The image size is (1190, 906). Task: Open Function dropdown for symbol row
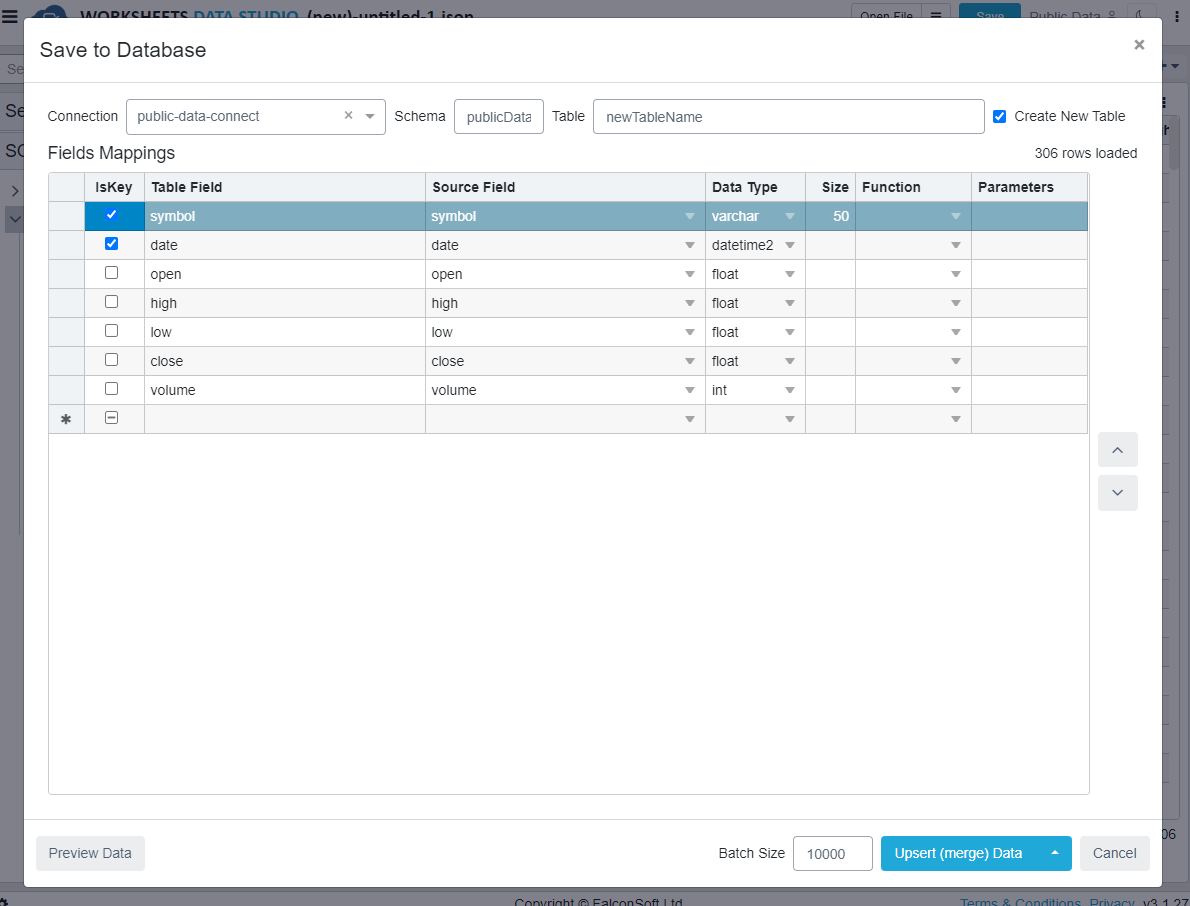click(x=955, y=216)
